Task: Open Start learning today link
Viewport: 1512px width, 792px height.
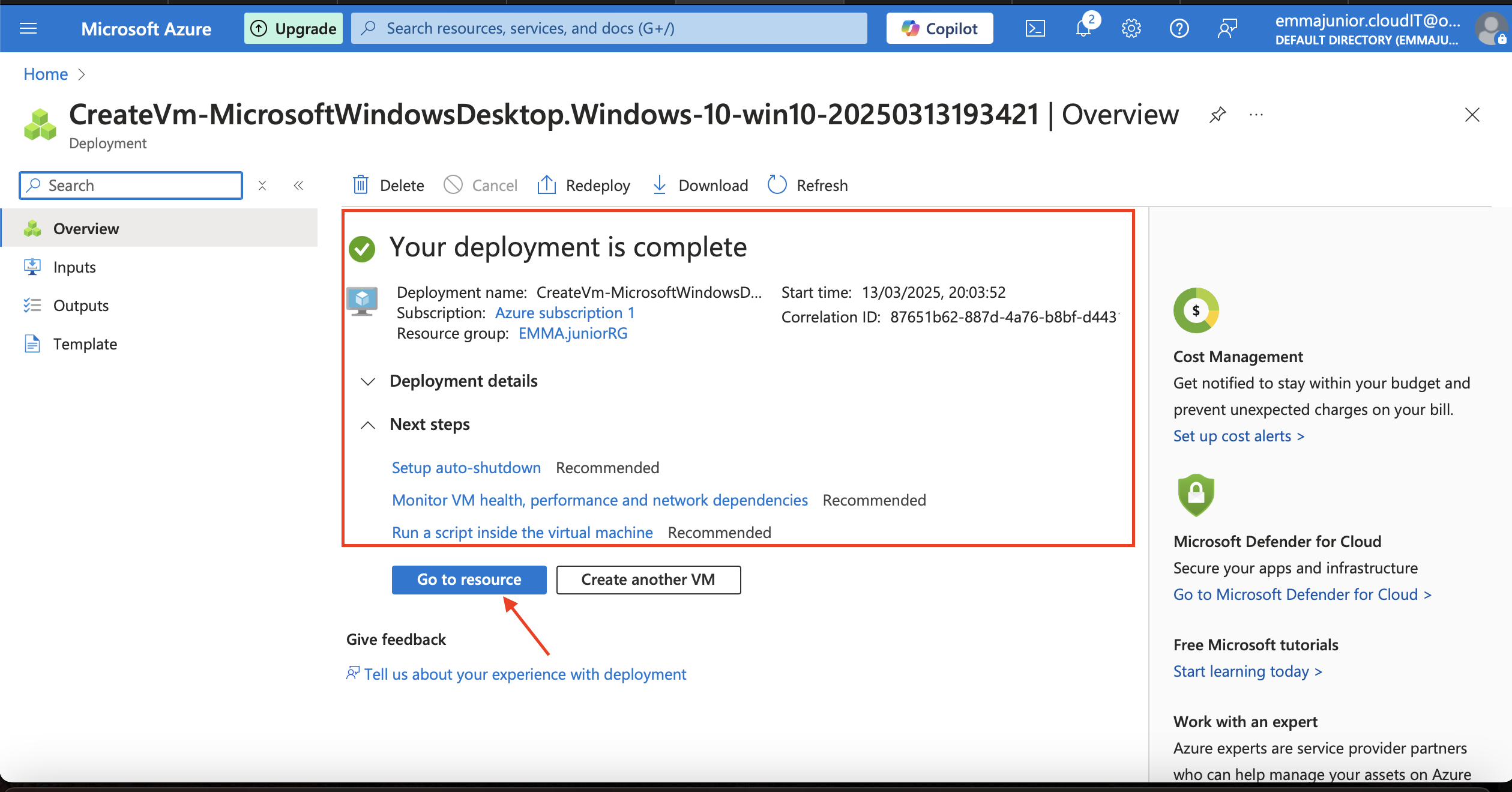Action: pyautogui.click(x=1247, y=671)
